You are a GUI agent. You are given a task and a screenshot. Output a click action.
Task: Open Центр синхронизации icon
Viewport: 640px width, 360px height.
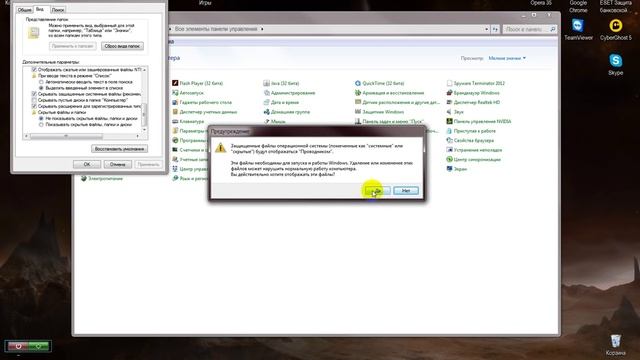[473, 160]
